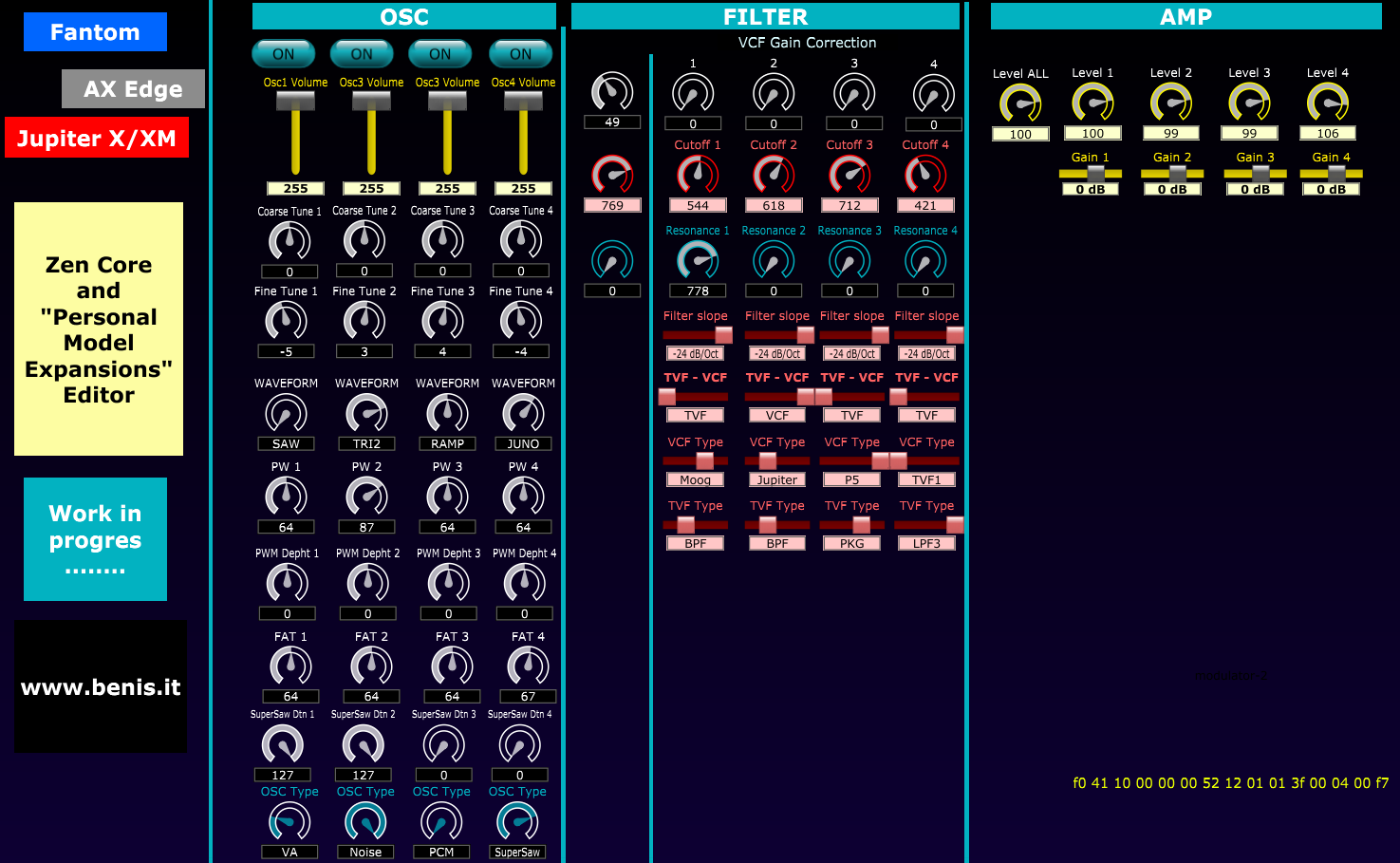
Task: Select the AX Edge tab
Action: [133, 89]
